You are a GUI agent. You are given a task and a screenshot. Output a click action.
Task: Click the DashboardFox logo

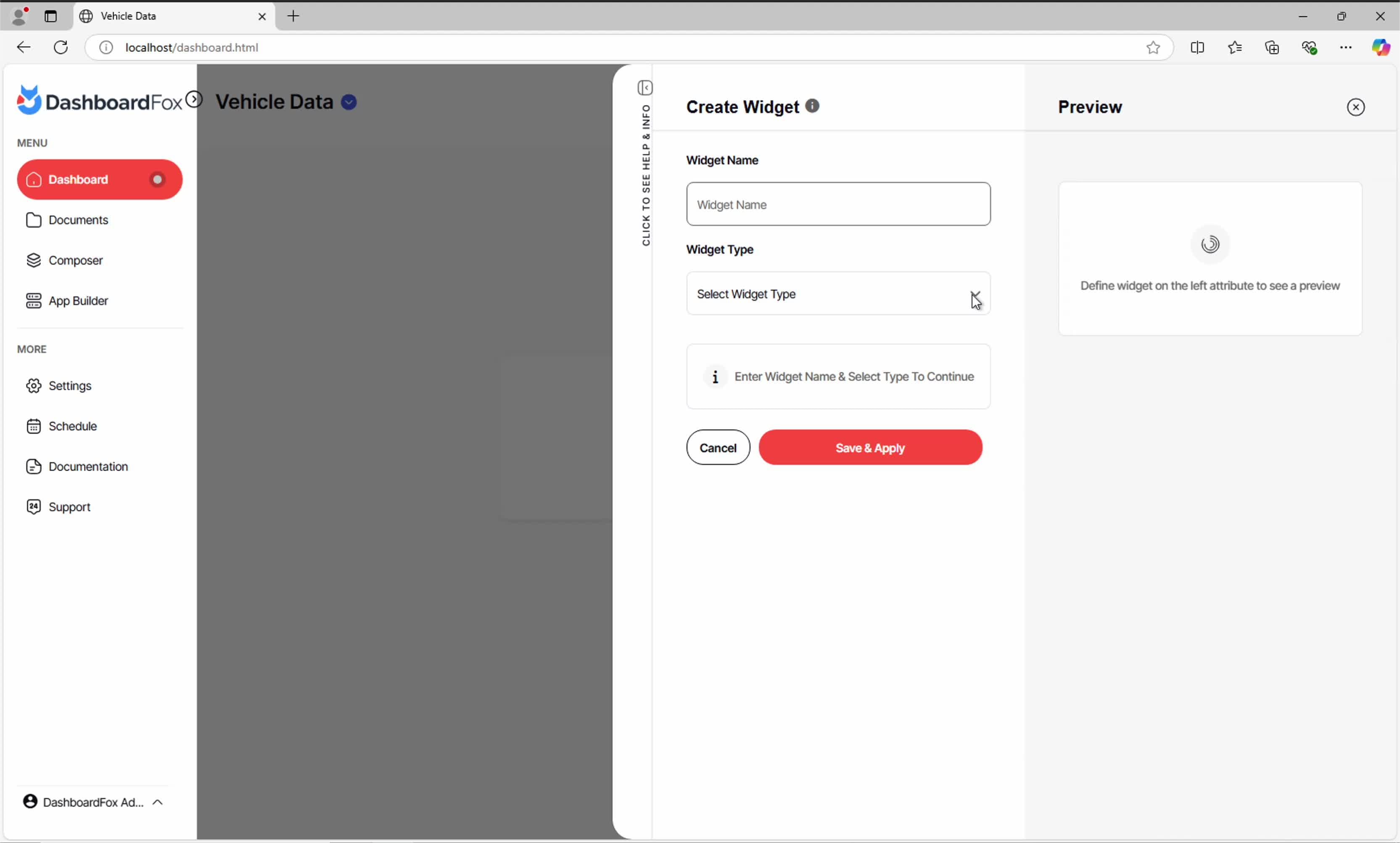pyautogui.click(x=99, y=101)
